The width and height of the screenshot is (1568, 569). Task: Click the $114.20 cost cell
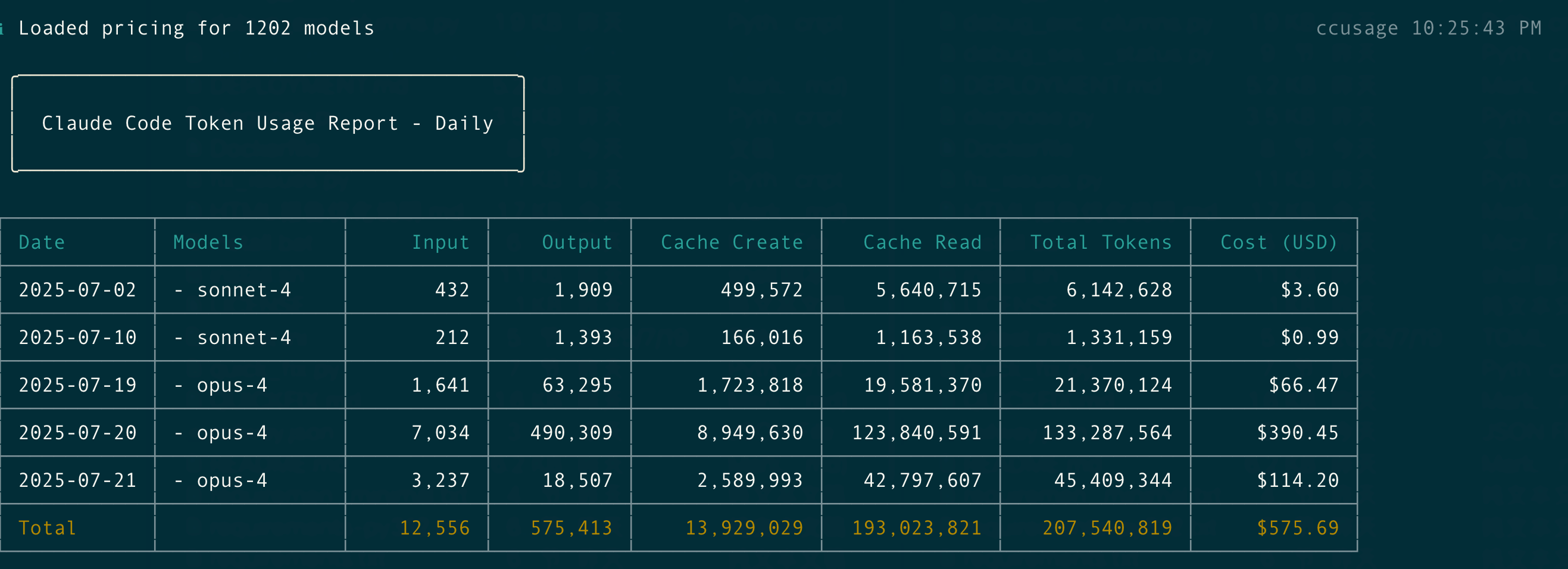point(1298,480)
